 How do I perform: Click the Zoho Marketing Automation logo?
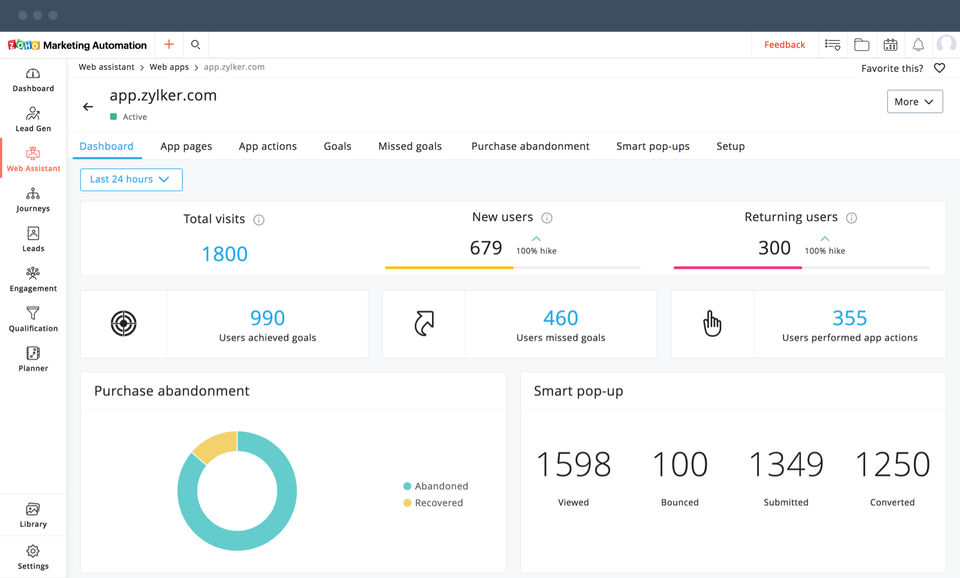(x=77, y=45)
